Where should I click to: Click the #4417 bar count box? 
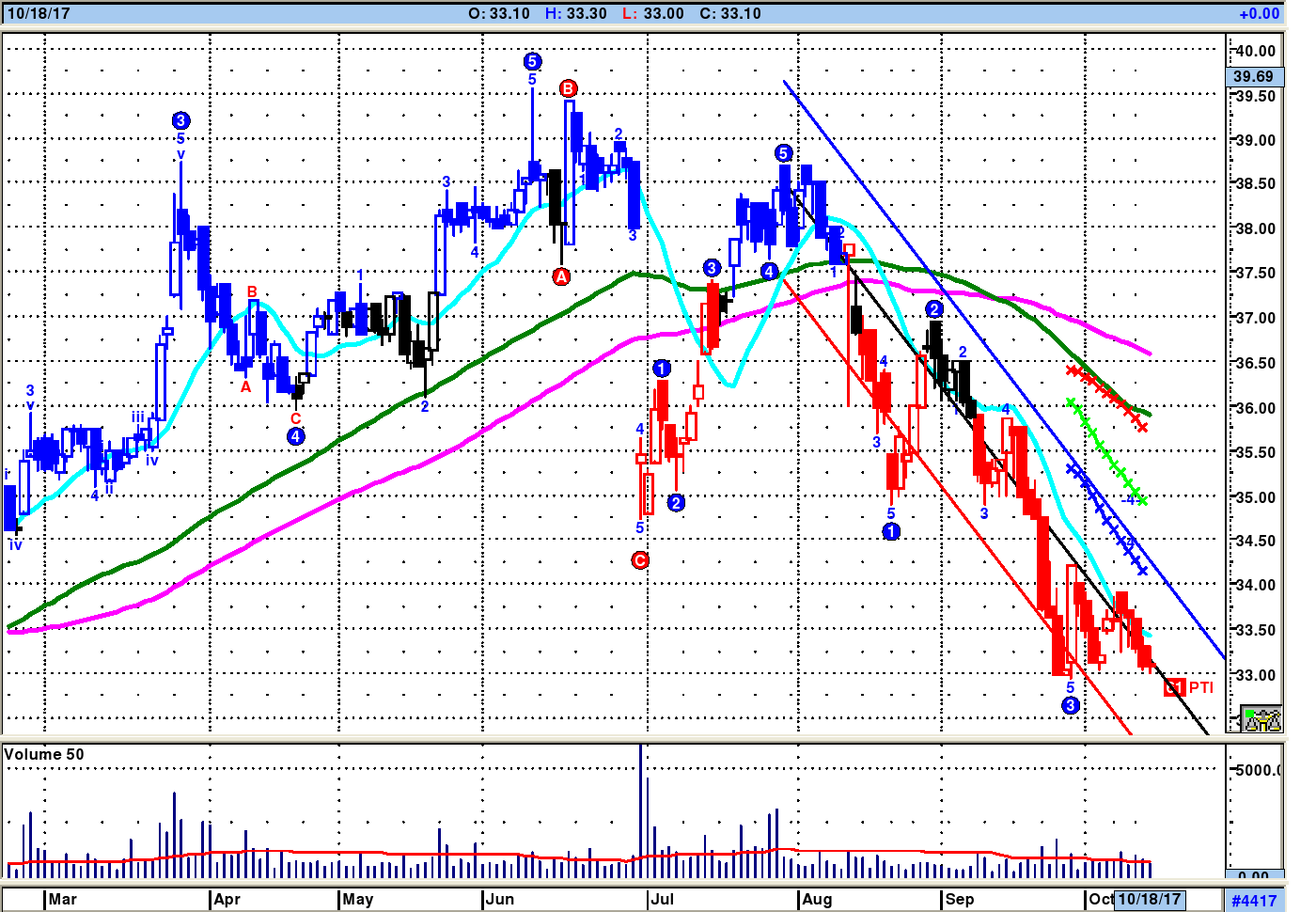pyautogui.click(x=1254, y=901)
